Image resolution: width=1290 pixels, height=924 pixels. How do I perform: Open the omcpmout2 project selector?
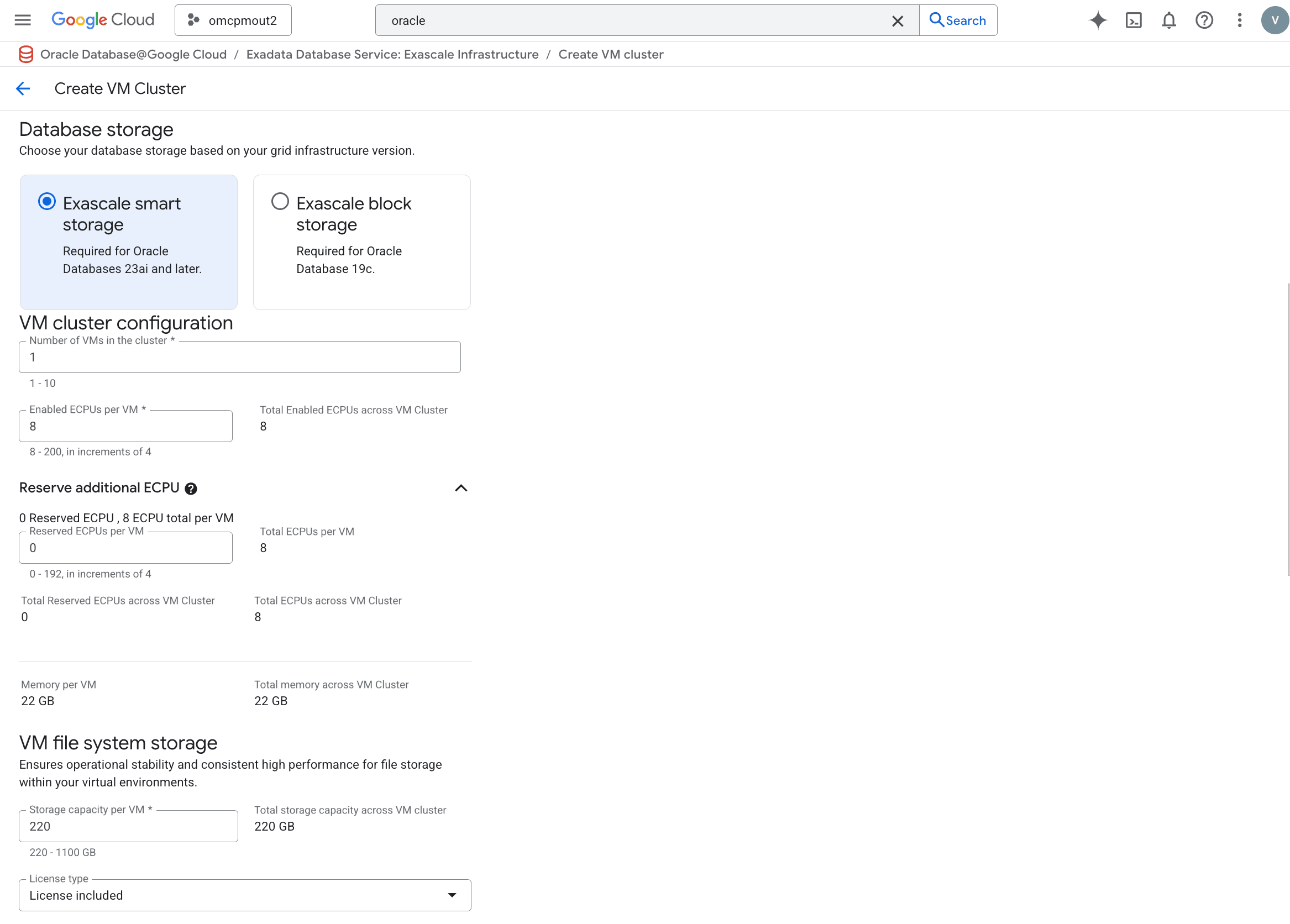[233, 20]
